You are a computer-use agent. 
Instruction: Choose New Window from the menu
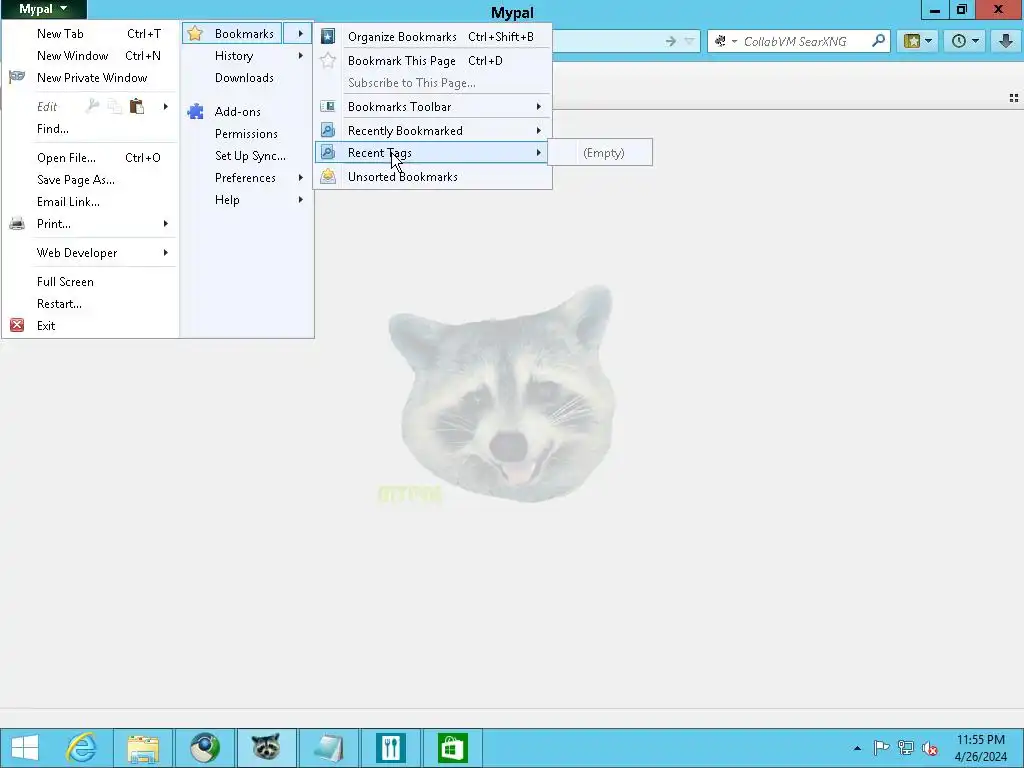click(x=91, y=56)
